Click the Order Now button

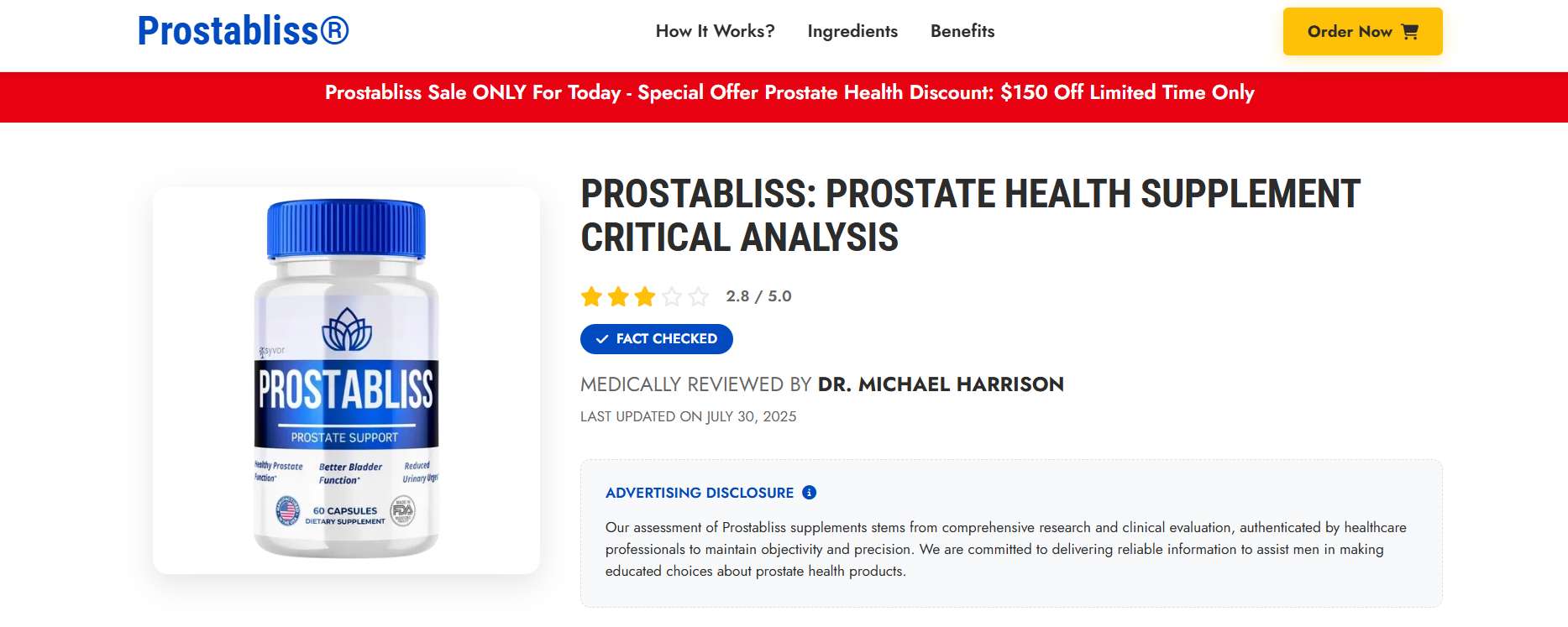click(1362, 32)
